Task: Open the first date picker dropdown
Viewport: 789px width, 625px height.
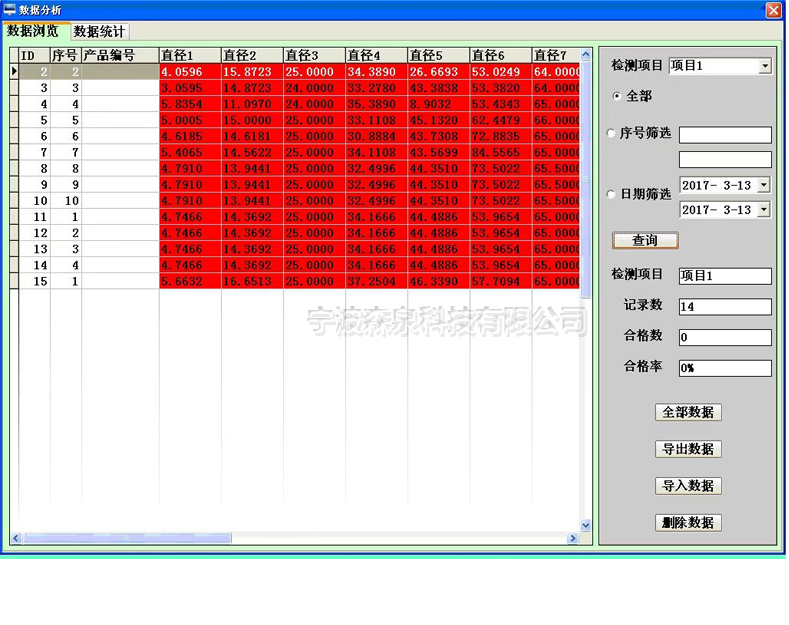Action: [x=764, y=185]
